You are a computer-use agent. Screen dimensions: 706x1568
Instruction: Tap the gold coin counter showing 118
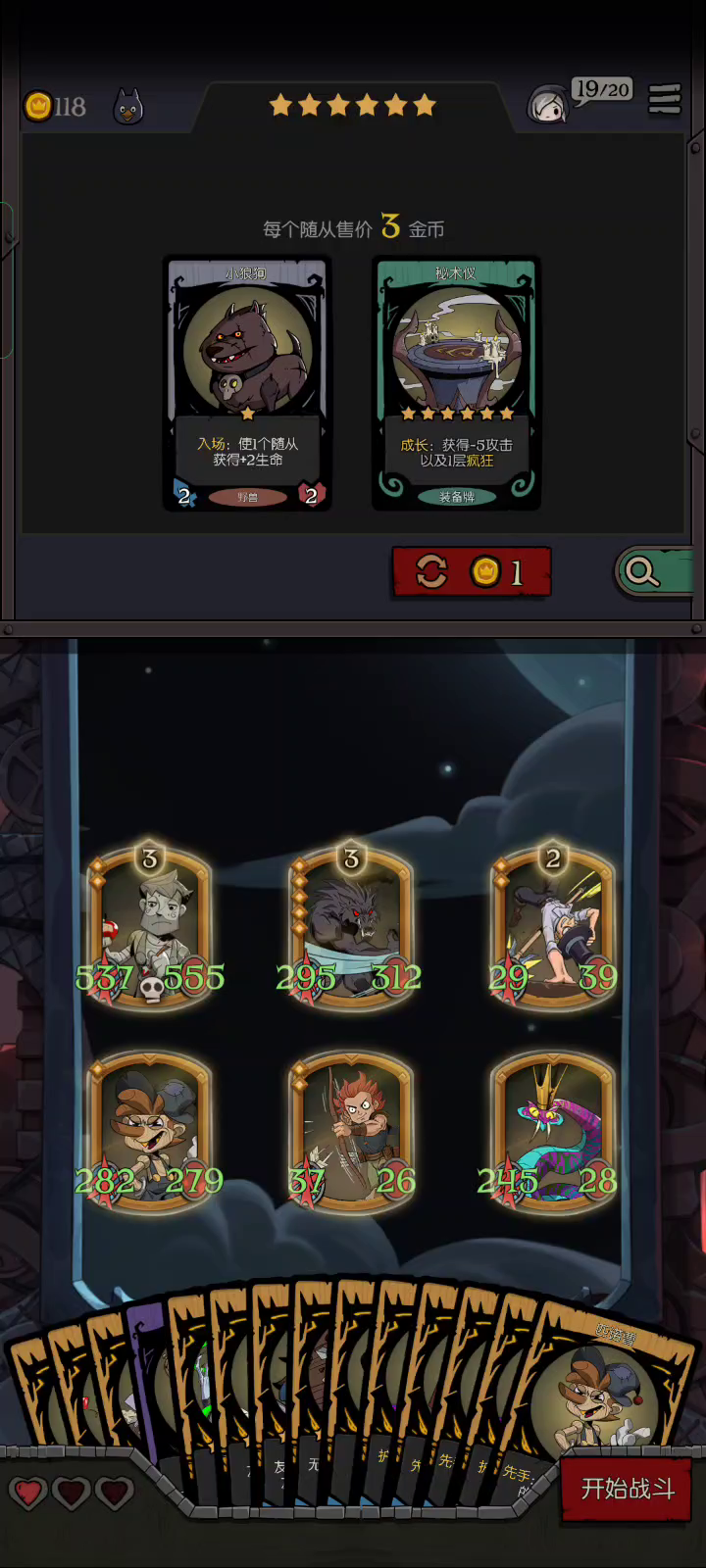coord(55,106)
